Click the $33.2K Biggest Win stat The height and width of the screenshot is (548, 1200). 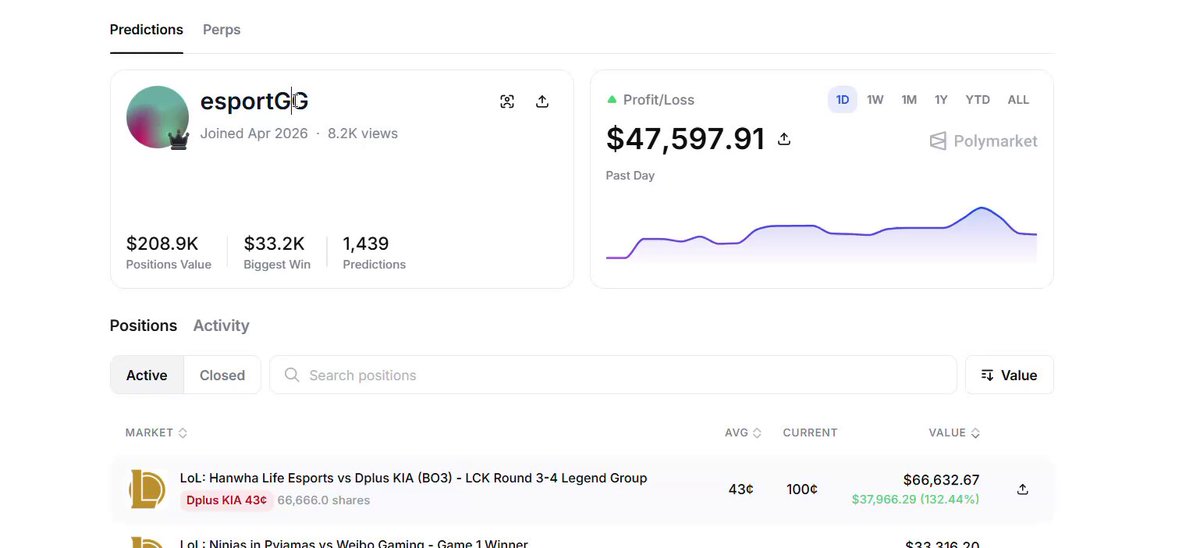coord(277,252)
